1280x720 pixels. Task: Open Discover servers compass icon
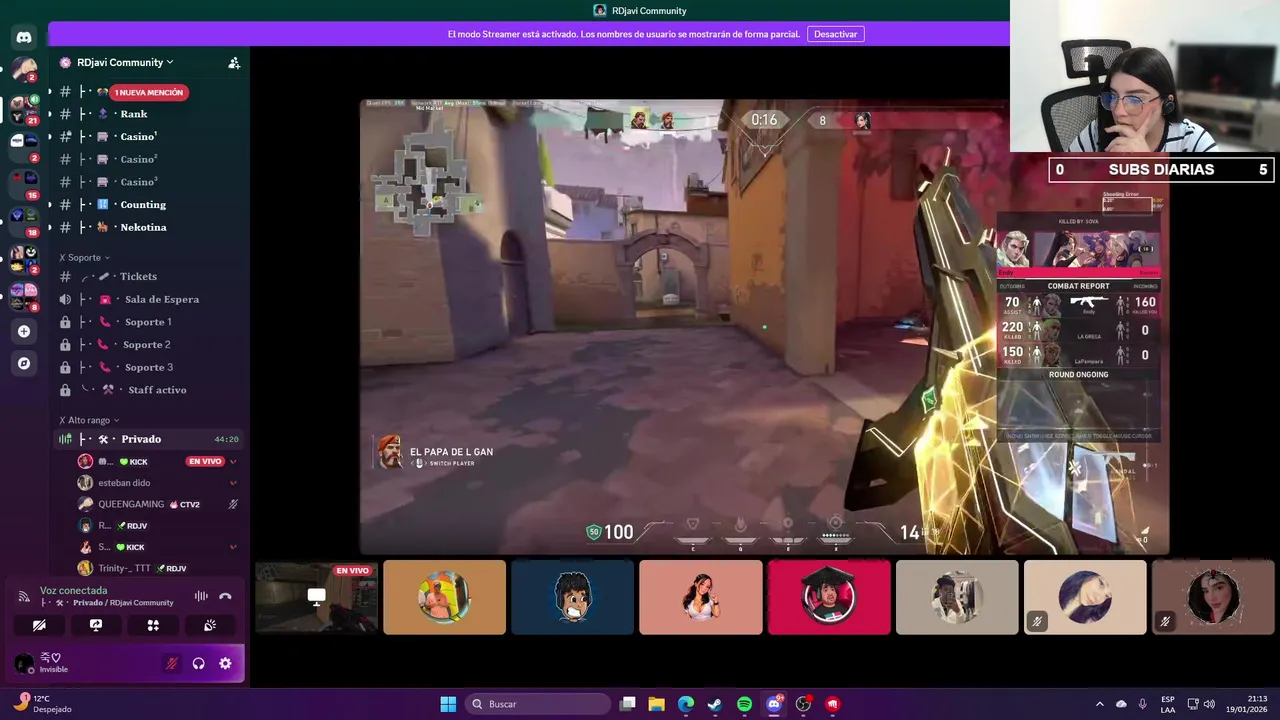(24, 363)
